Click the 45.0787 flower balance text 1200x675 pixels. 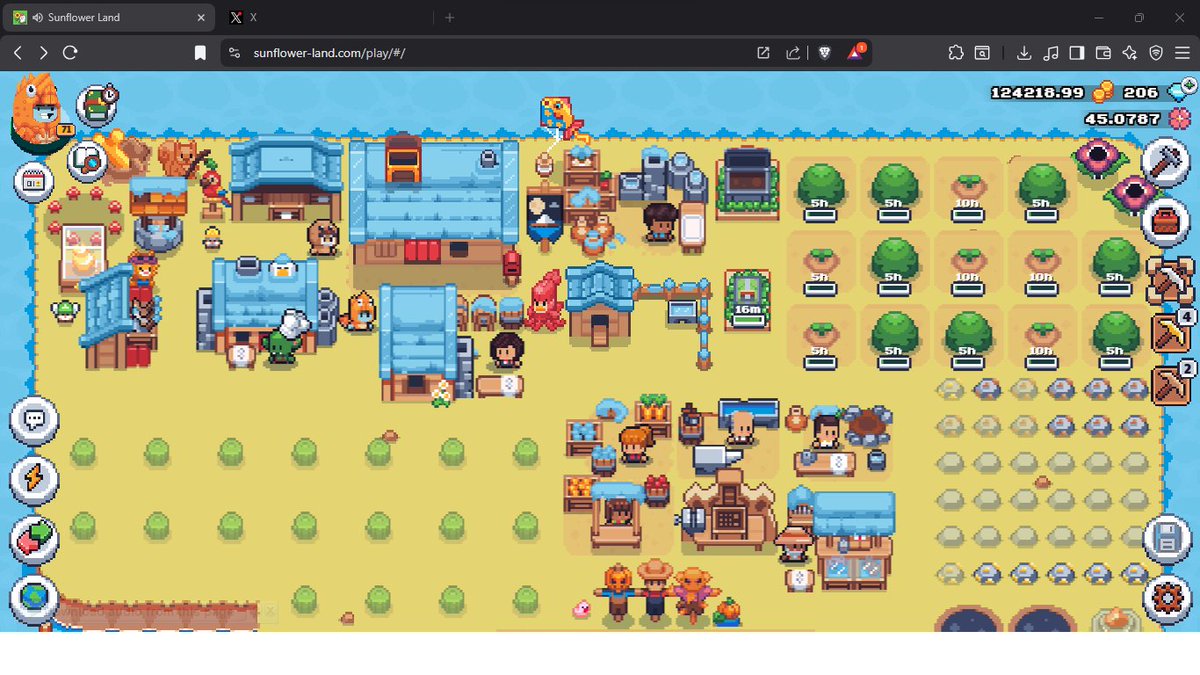pyautogui.click(x=1122, y=119)
